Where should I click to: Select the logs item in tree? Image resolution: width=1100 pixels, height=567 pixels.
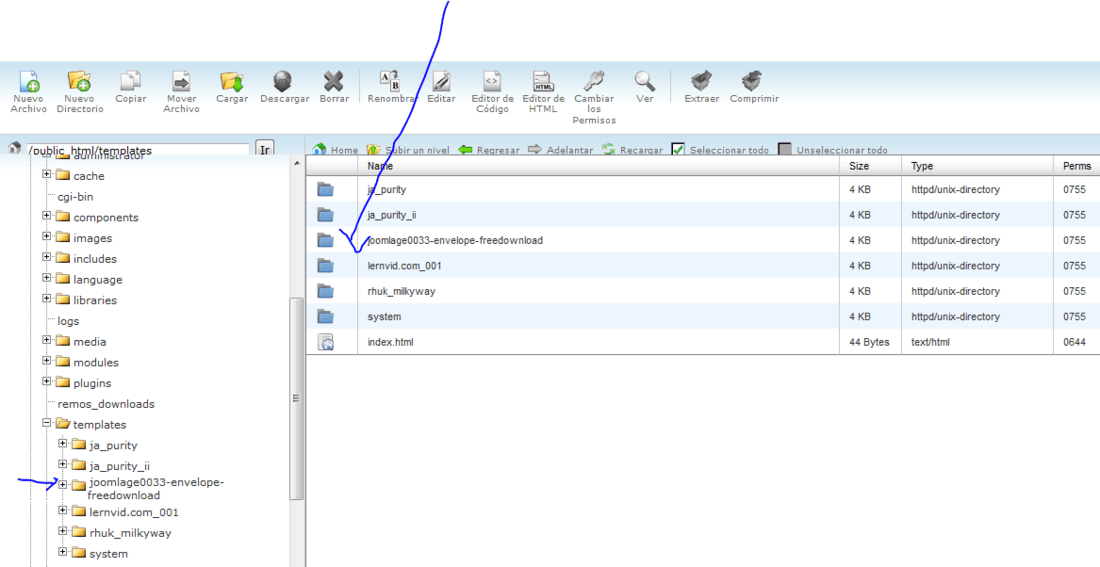coord(68,321)
